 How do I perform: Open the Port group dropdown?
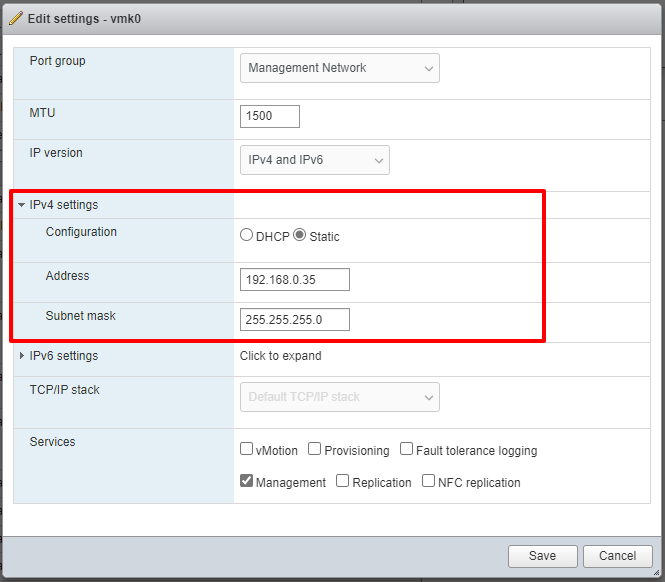339,68
